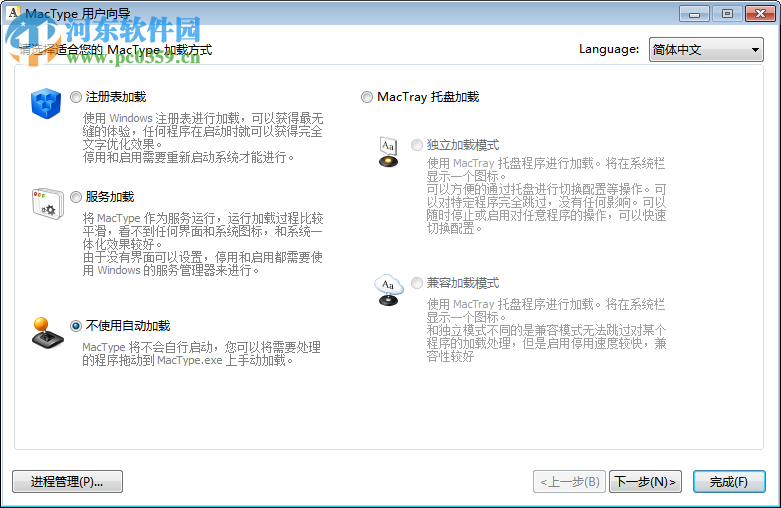Click the 兼容加载模式 description paragraph
781x508 pixels.
click(x=546, y=330)
